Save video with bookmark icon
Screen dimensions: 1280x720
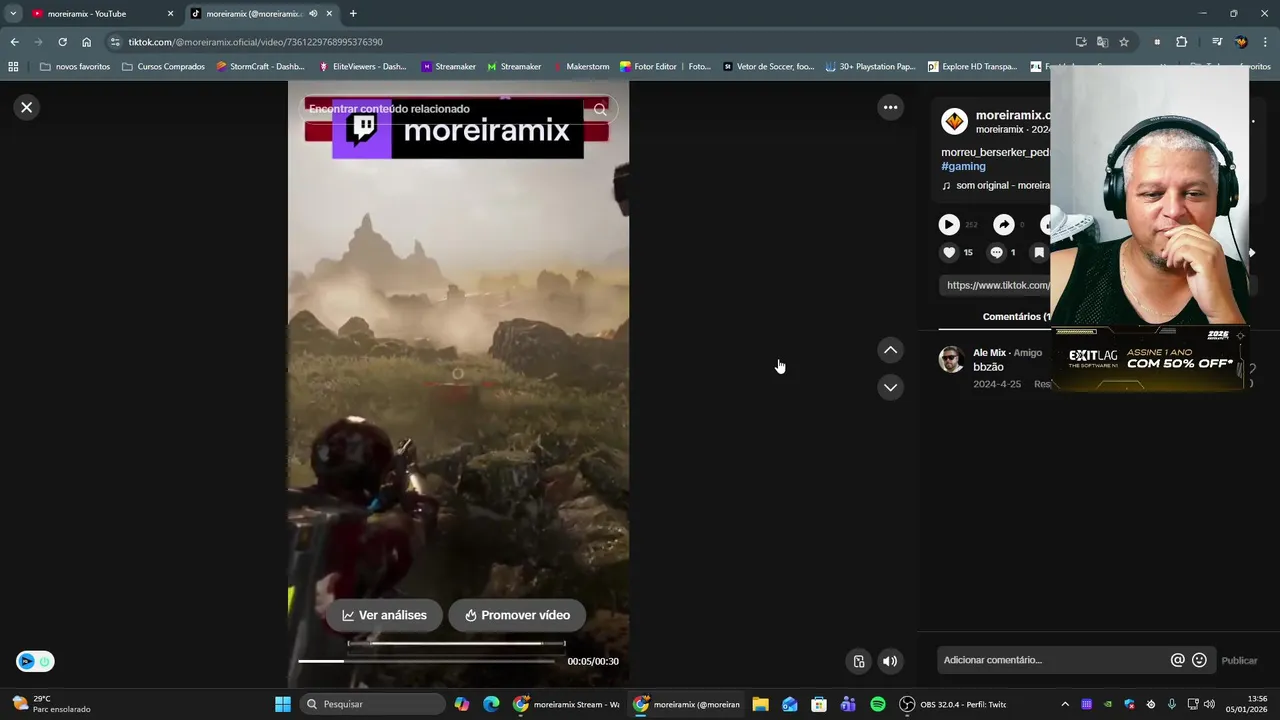[1039, 252]
